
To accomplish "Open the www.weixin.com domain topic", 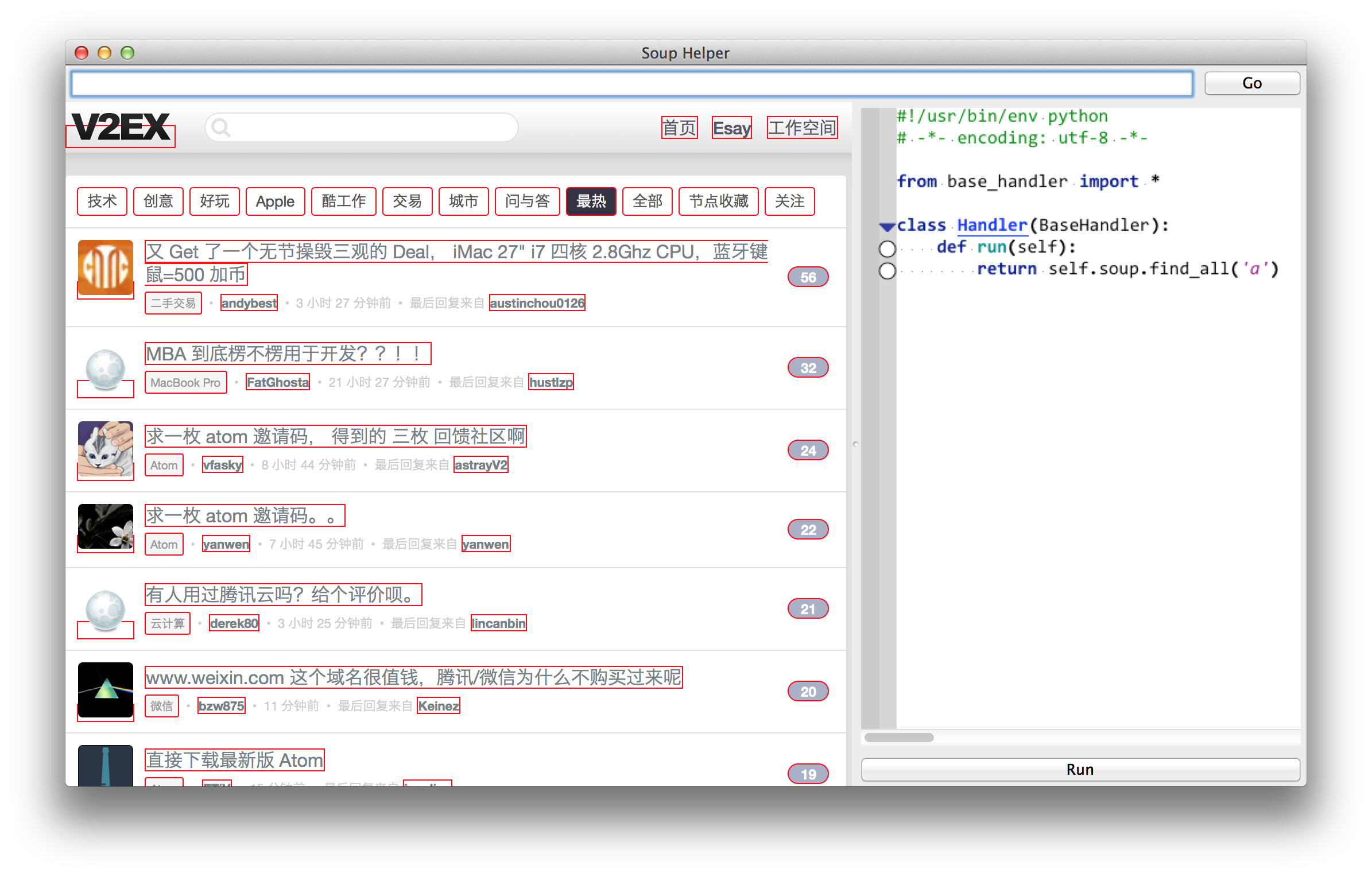I will tap(414, 677).
